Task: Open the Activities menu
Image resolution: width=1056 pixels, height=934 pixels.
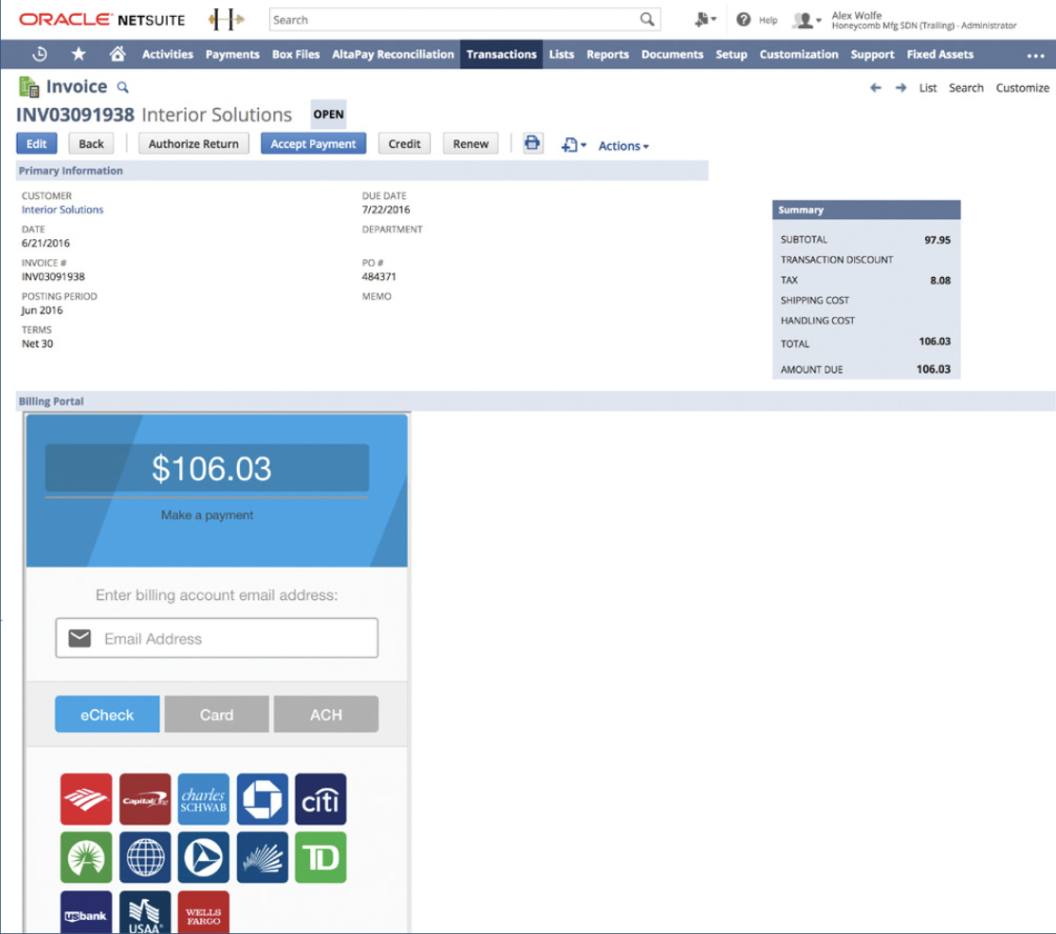Action: click(168, 55)
